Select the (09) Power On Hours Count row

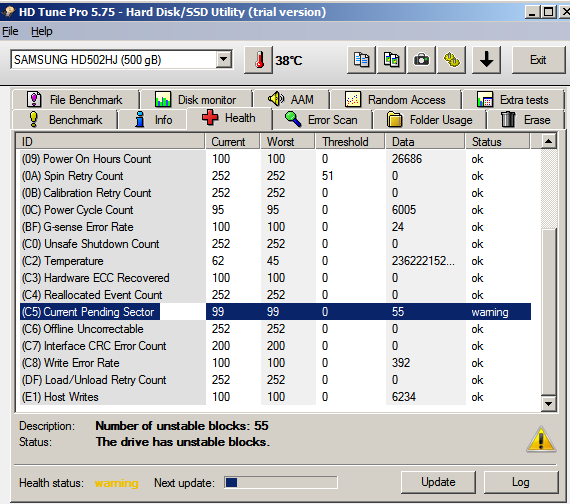(x=275, y=159)
